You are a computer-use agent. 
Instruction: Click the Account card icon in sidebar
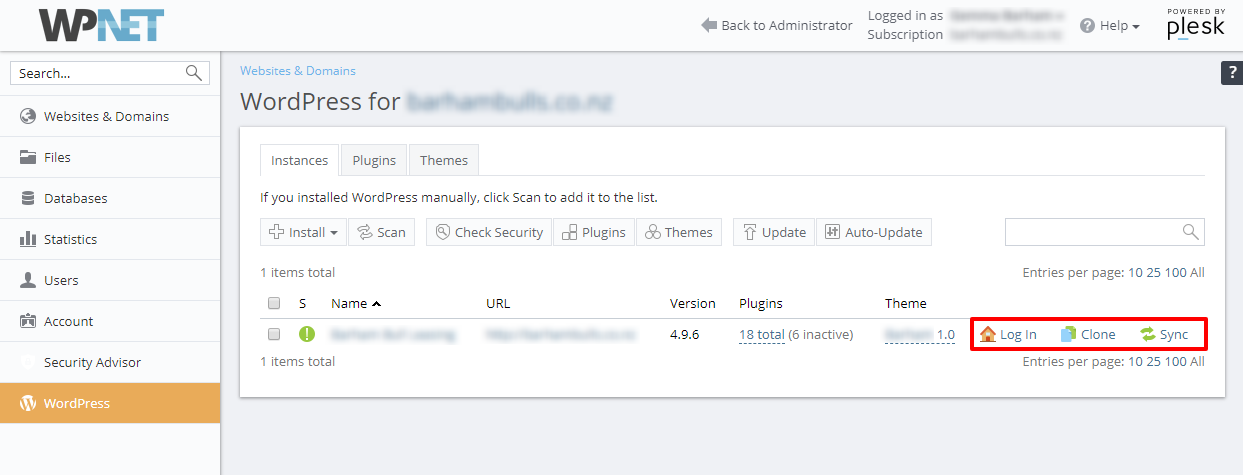28,321
